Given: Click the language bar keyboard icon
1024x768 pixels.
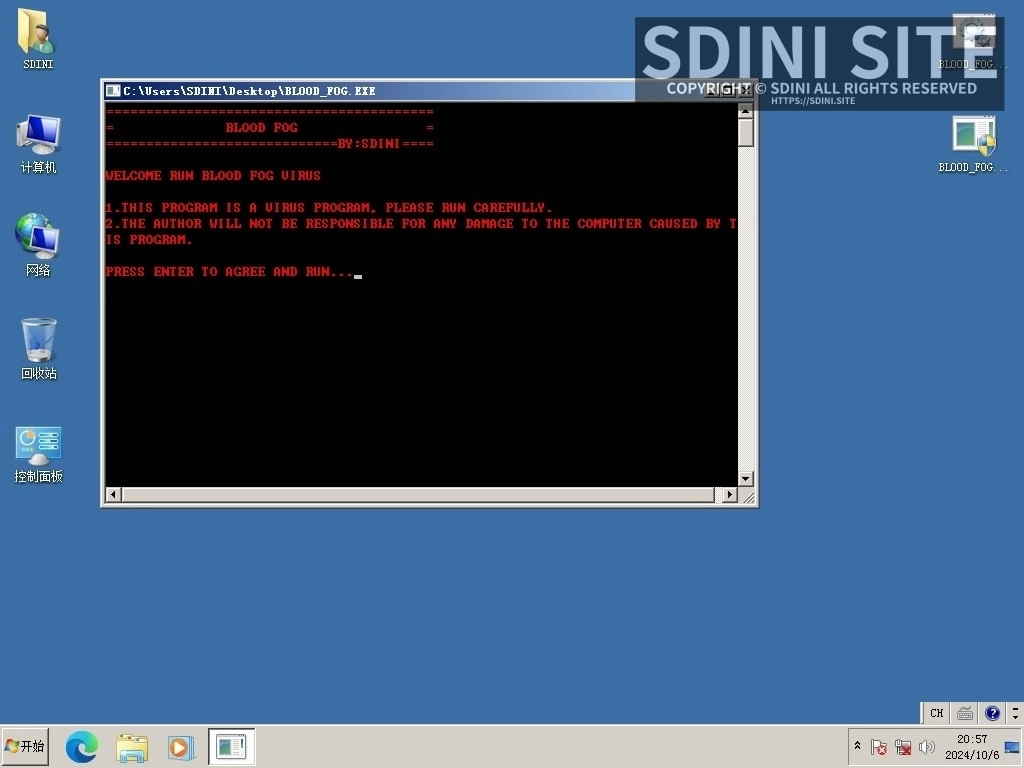Looking at the screenshot, I should pos(965,712).
